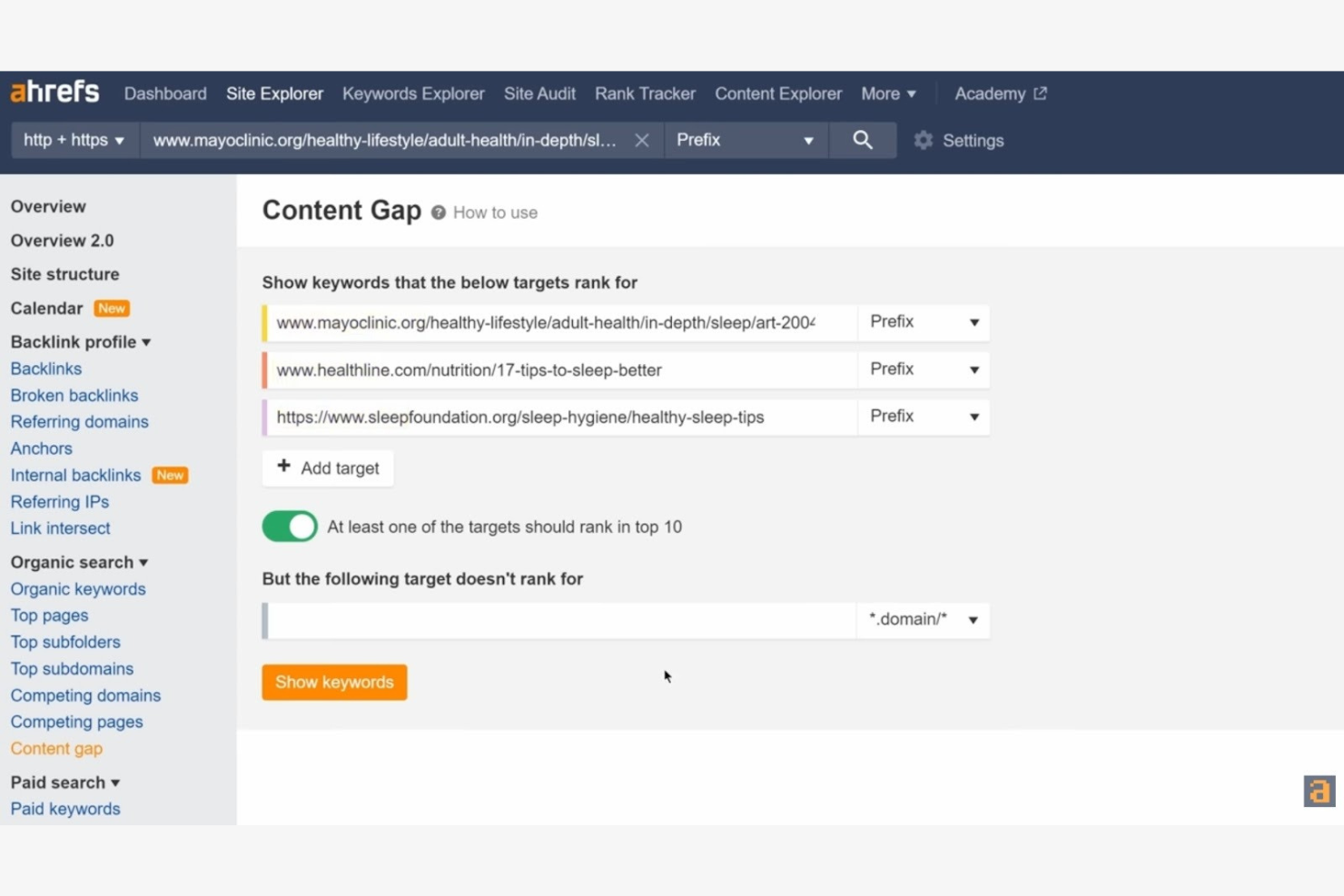Open Overview 2.0 in sidebar
This screenshot has width=1344, height=896.
coord(62,241)
